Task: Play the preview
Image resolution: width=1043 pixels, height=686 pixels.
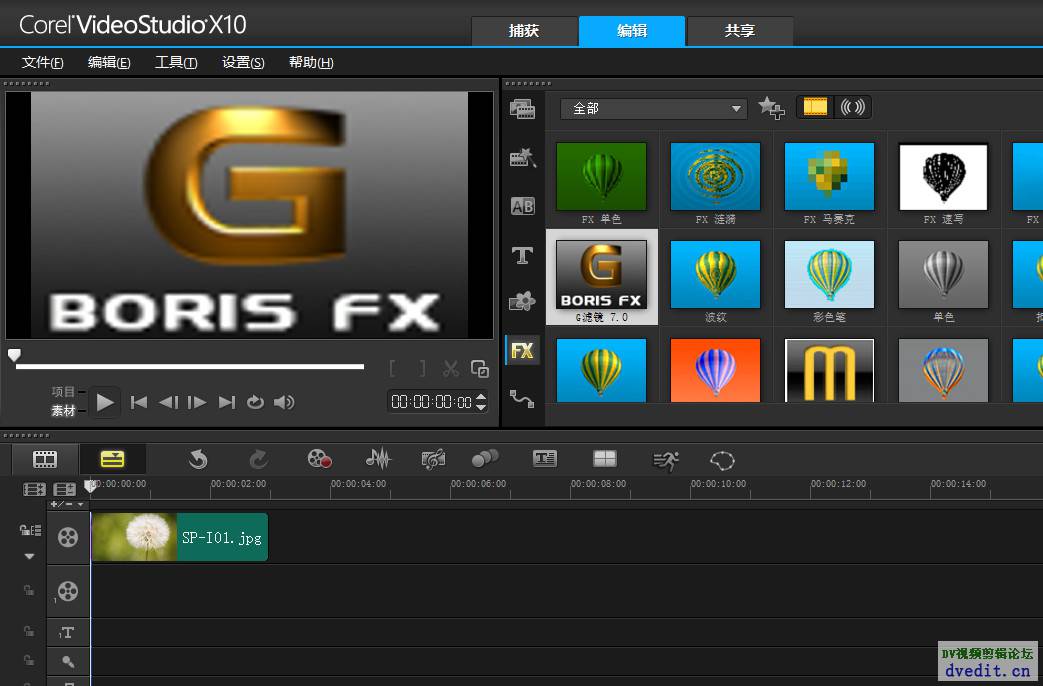Action: pyautogui.click(x=104, y=402)
